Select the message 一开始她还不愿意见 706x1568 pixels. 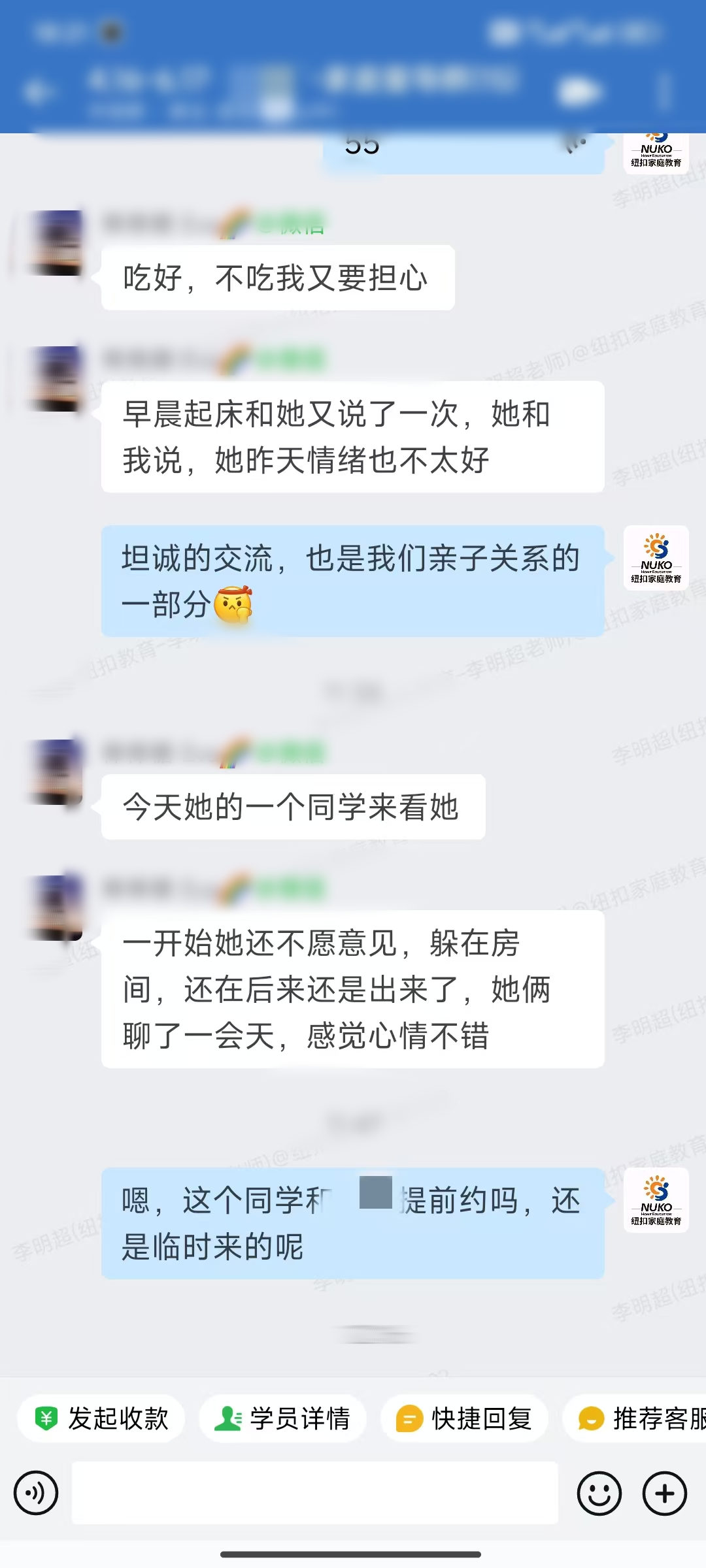(353, 989)
